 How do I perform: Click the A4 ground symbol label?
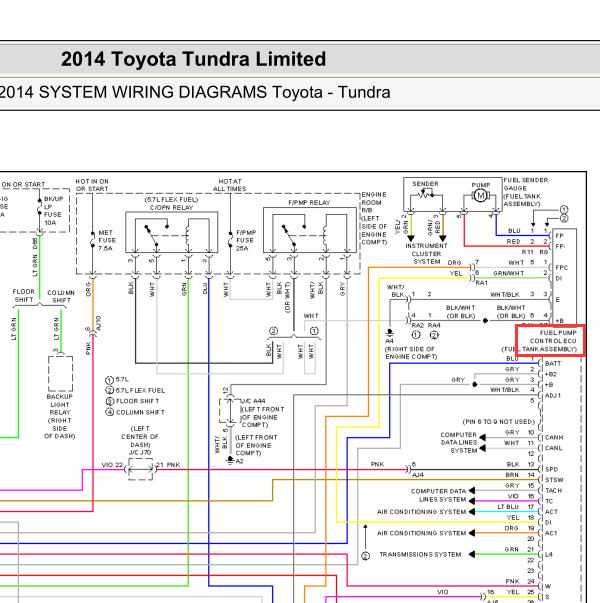[389, 341]
